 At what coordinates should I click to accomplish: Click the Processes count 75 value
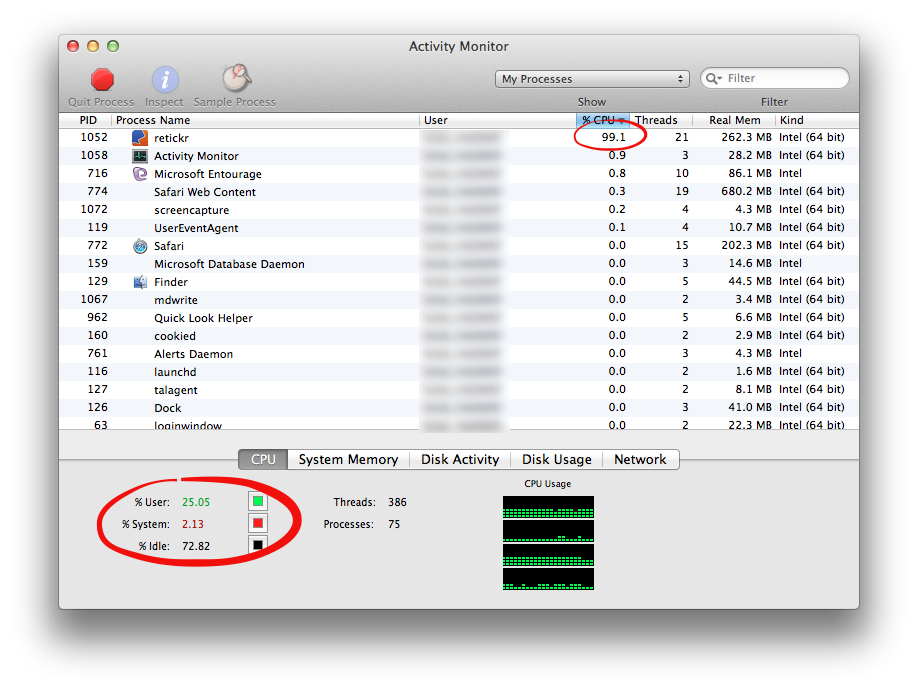394,524
